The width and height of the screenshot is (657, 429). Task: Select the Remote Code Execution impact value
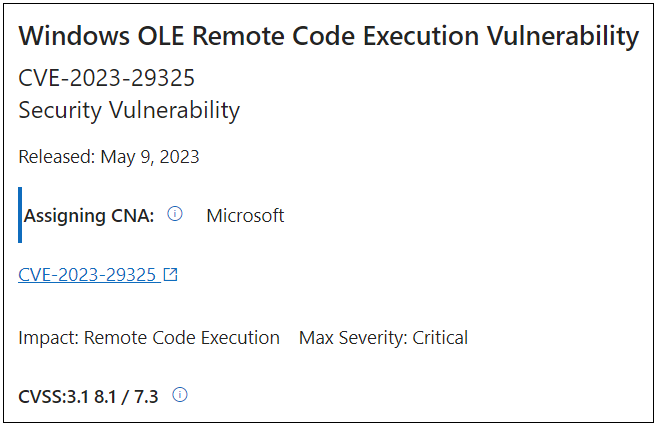(x=181, y=338)
